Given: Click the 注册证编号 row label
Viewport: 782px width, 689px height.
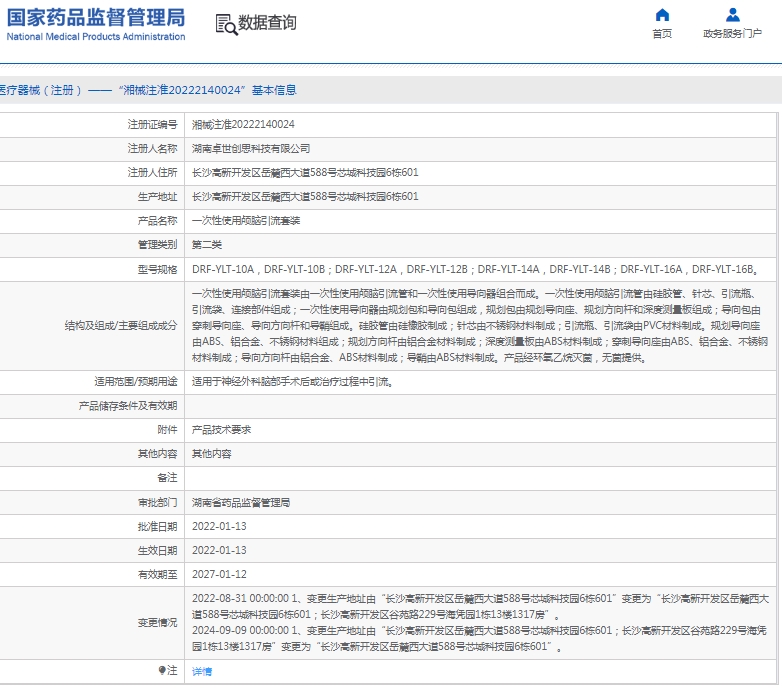Looking at the screenshot, I should (152, 125).
